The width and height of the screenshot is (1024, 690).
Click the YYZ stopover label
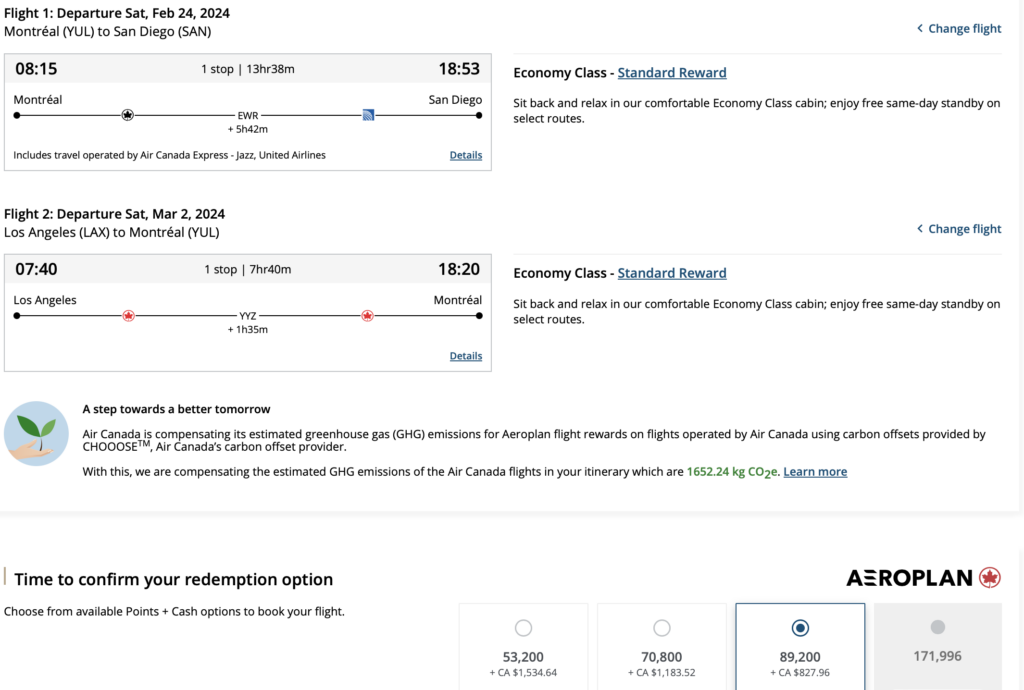point(247,316)
